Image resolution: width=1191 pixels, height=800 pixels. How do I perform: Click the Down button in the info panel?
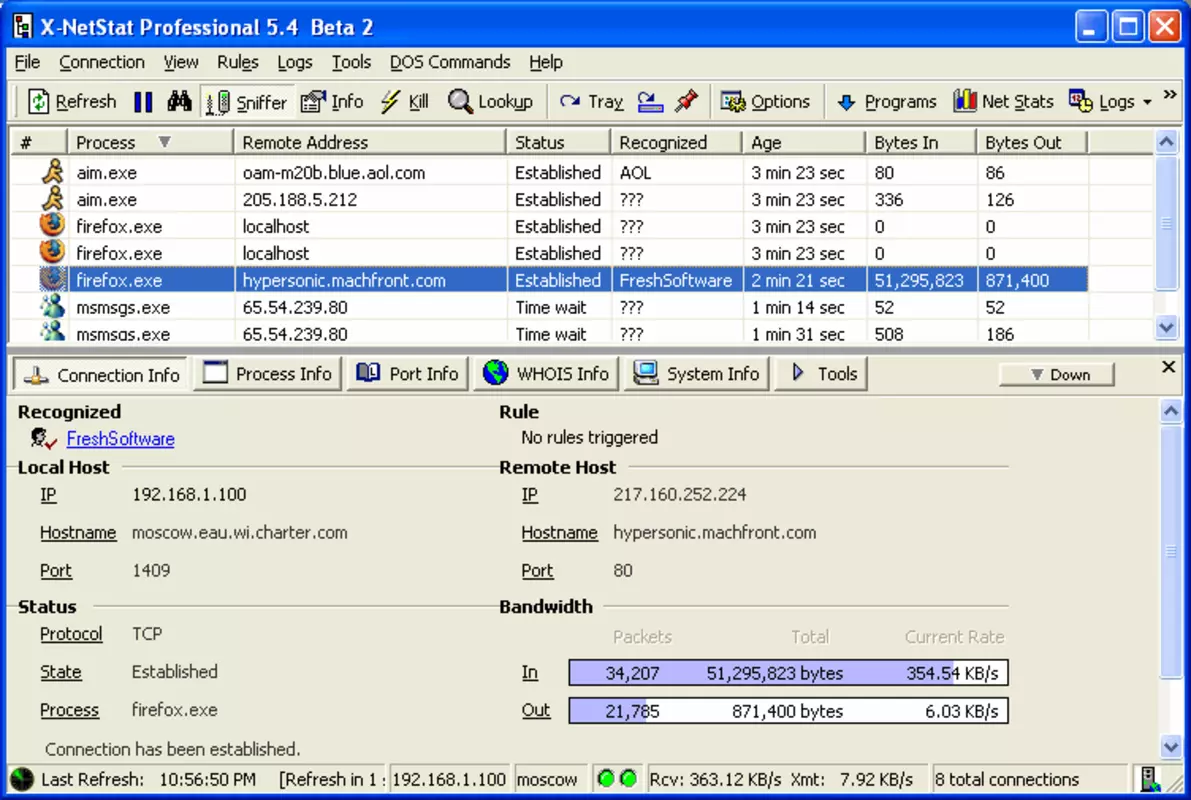click(1057, 375)
